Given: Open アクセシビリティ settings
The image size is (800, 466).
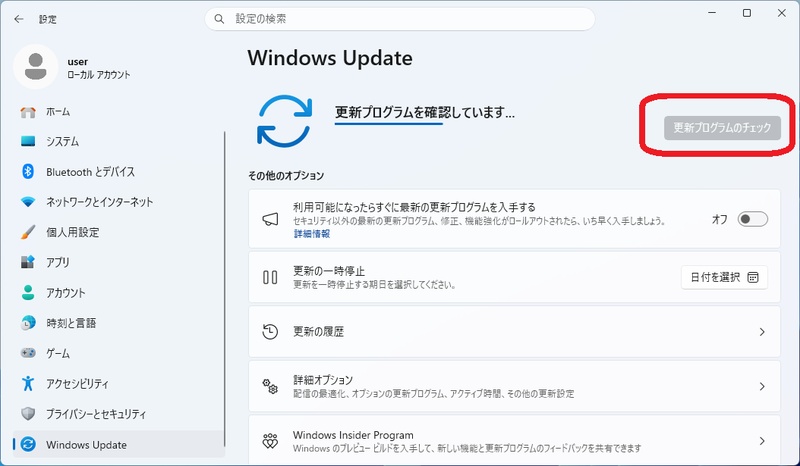Looking at the screenshot, I should click(118, 383).
